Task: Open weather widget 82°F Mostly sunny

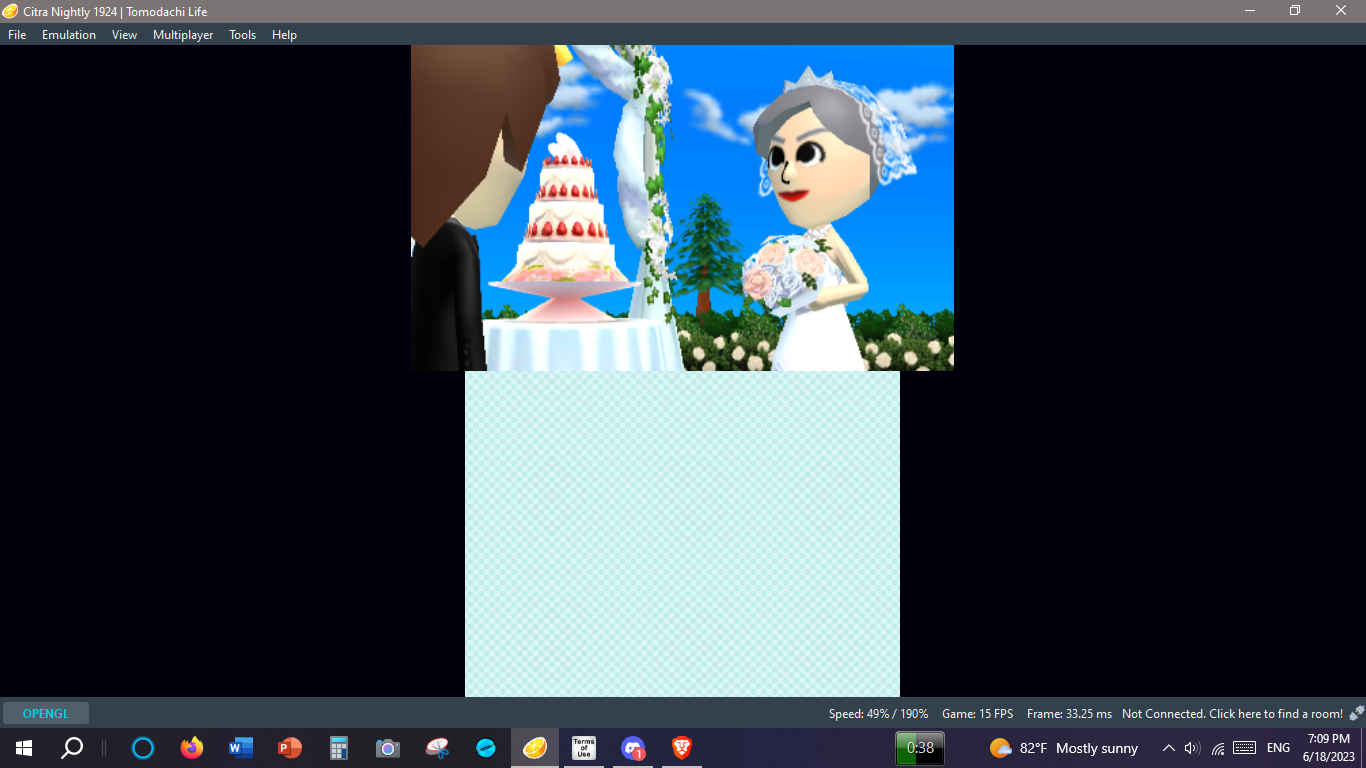Action: point(1064,748)
